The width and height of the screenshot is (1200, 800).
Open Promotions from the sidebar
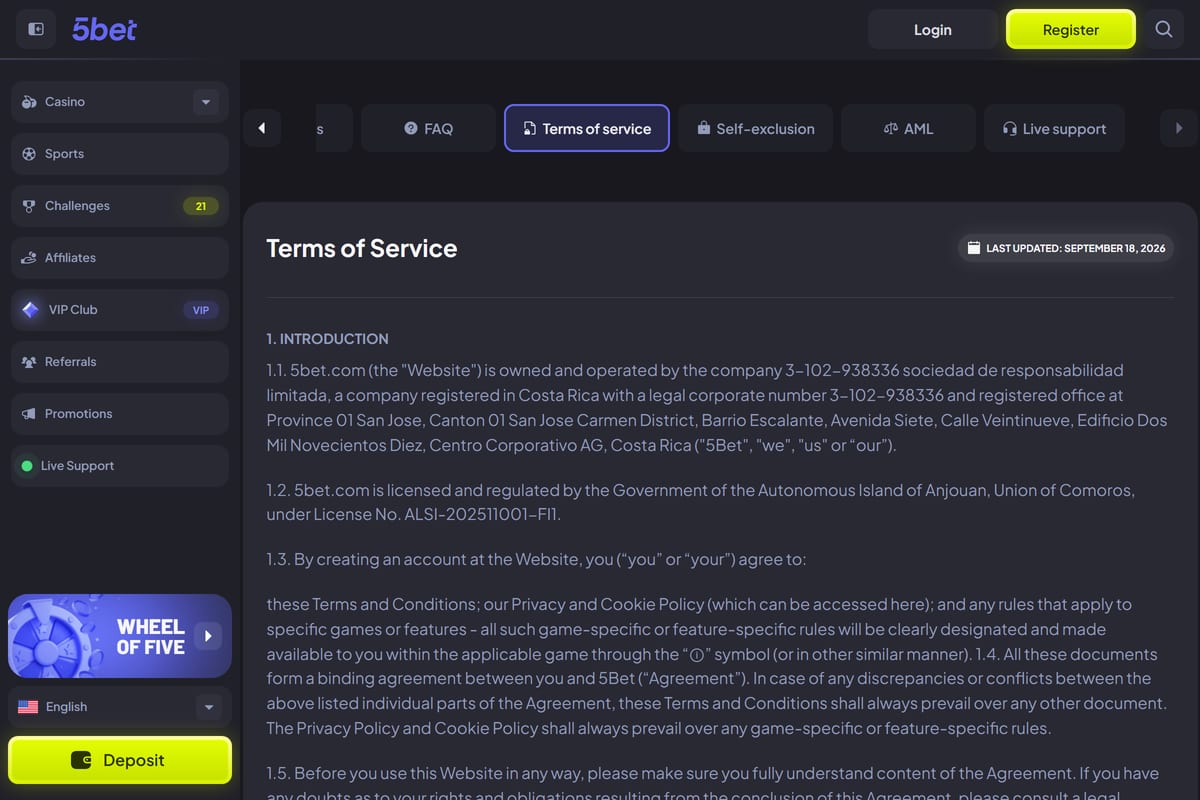(120, 414)
